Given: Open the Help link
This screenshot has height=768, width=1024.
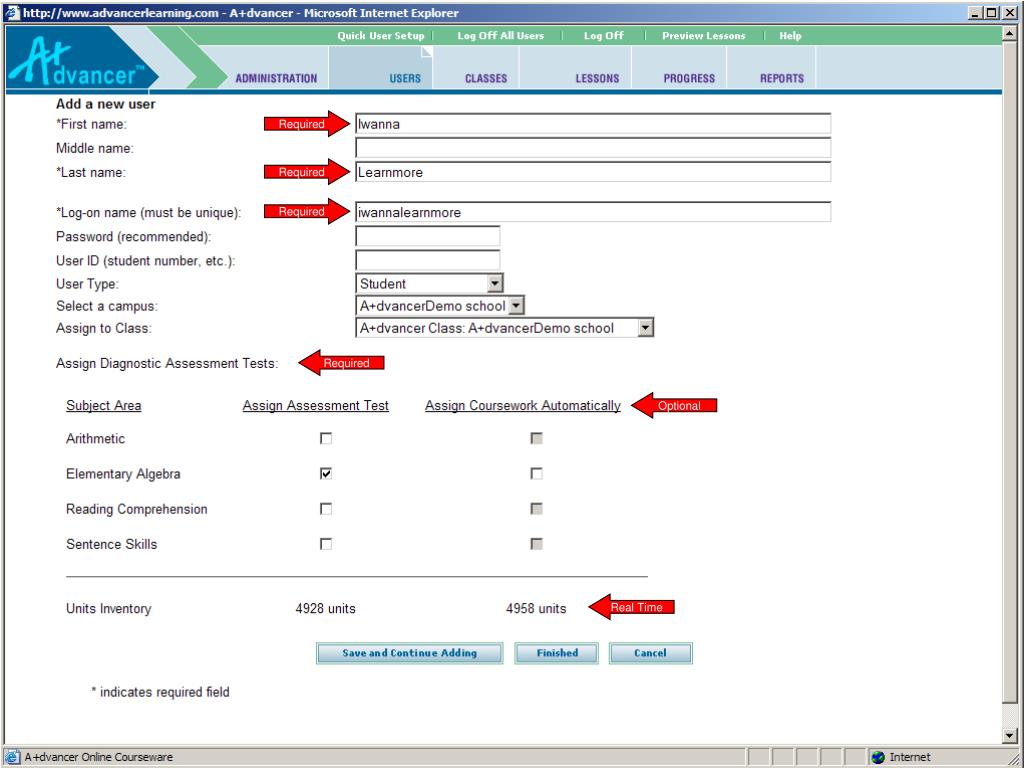Looking at the screenshot, I should (790, 36).
